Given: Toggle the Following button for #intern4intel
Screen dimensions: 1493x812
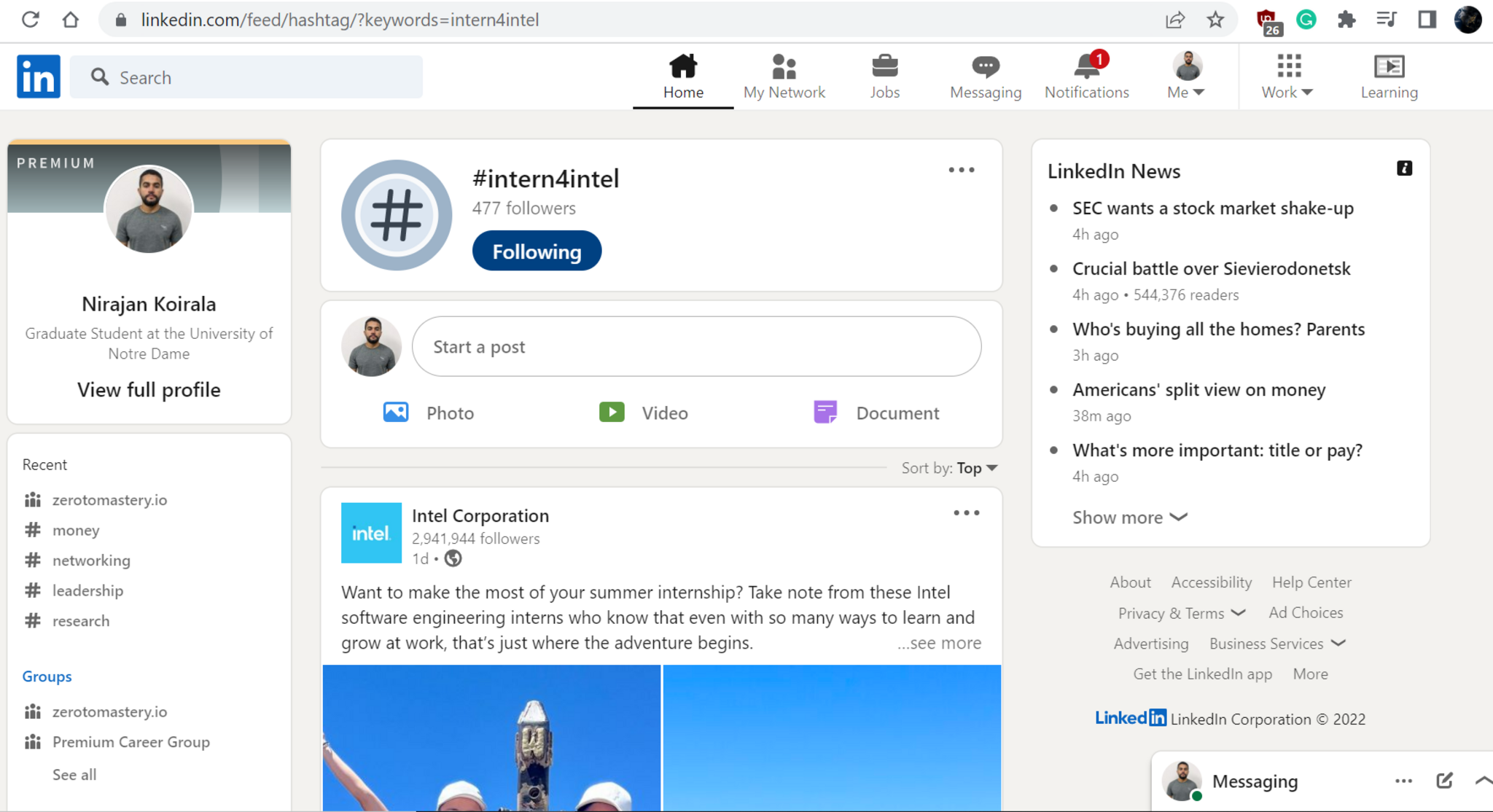Looking at the screenshot, I should click(x=537, y=251).
